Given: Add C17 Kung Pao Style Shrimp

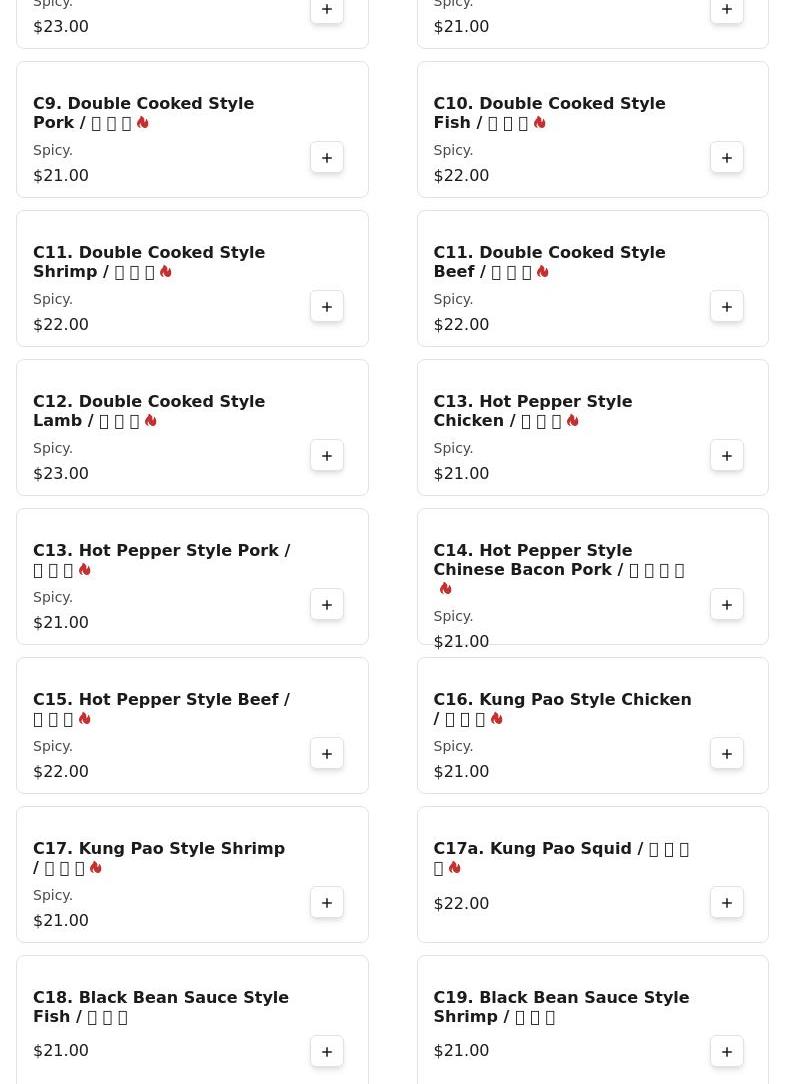Looking at the screenshot, I should [x=327, y=903].
